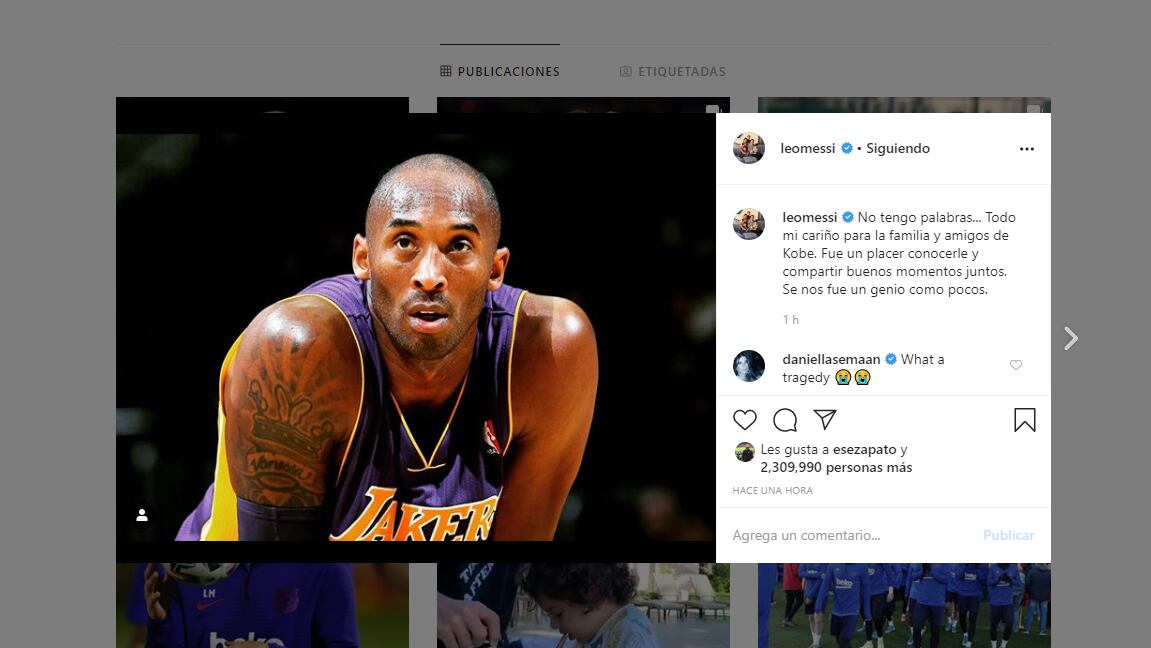Viewport: 1151px width, 648px height.
Task: Like daniellasemaan's comment with small heart
Action: [1016, 366]
